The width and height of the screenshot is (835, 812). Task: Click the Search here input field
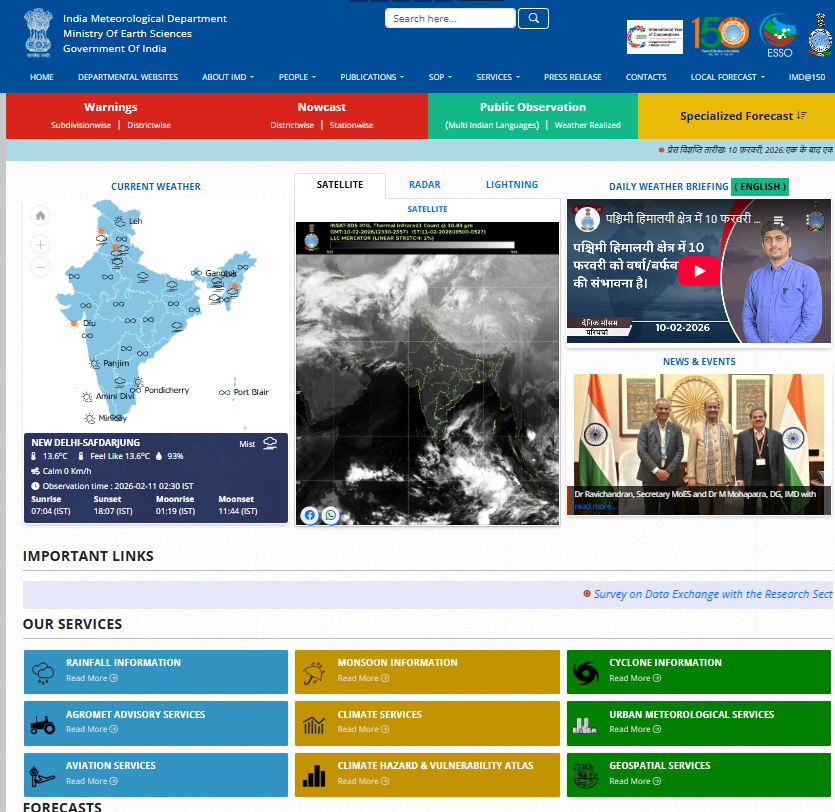tap(449, 18)
